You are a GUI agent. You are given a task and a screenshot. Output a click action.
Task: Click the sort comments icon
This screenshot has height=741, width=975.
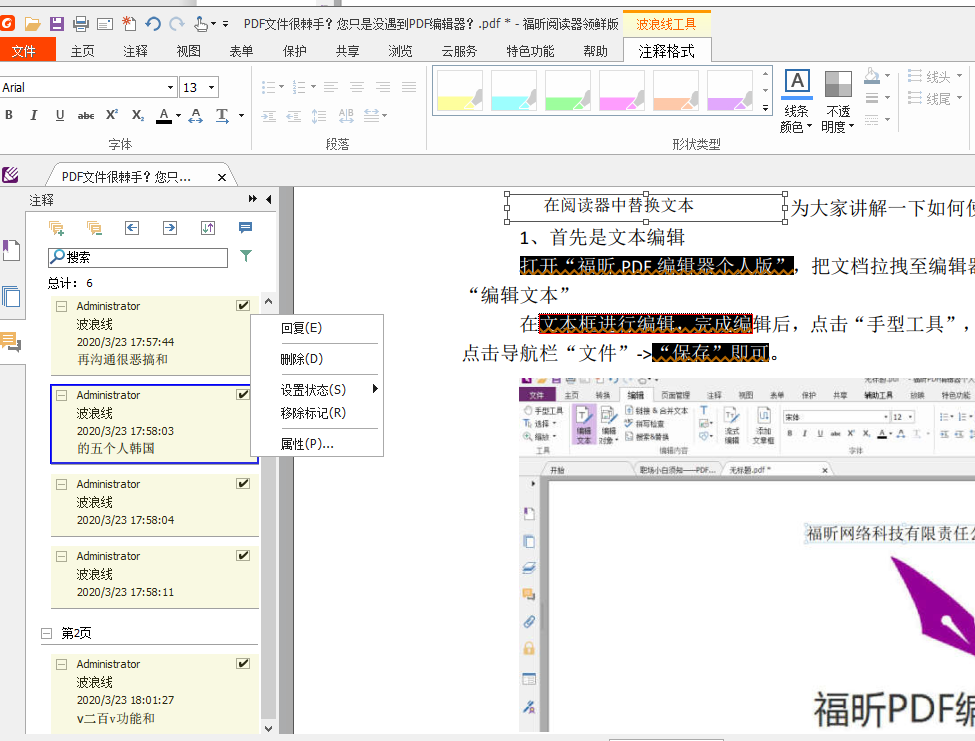coord(208,228)
